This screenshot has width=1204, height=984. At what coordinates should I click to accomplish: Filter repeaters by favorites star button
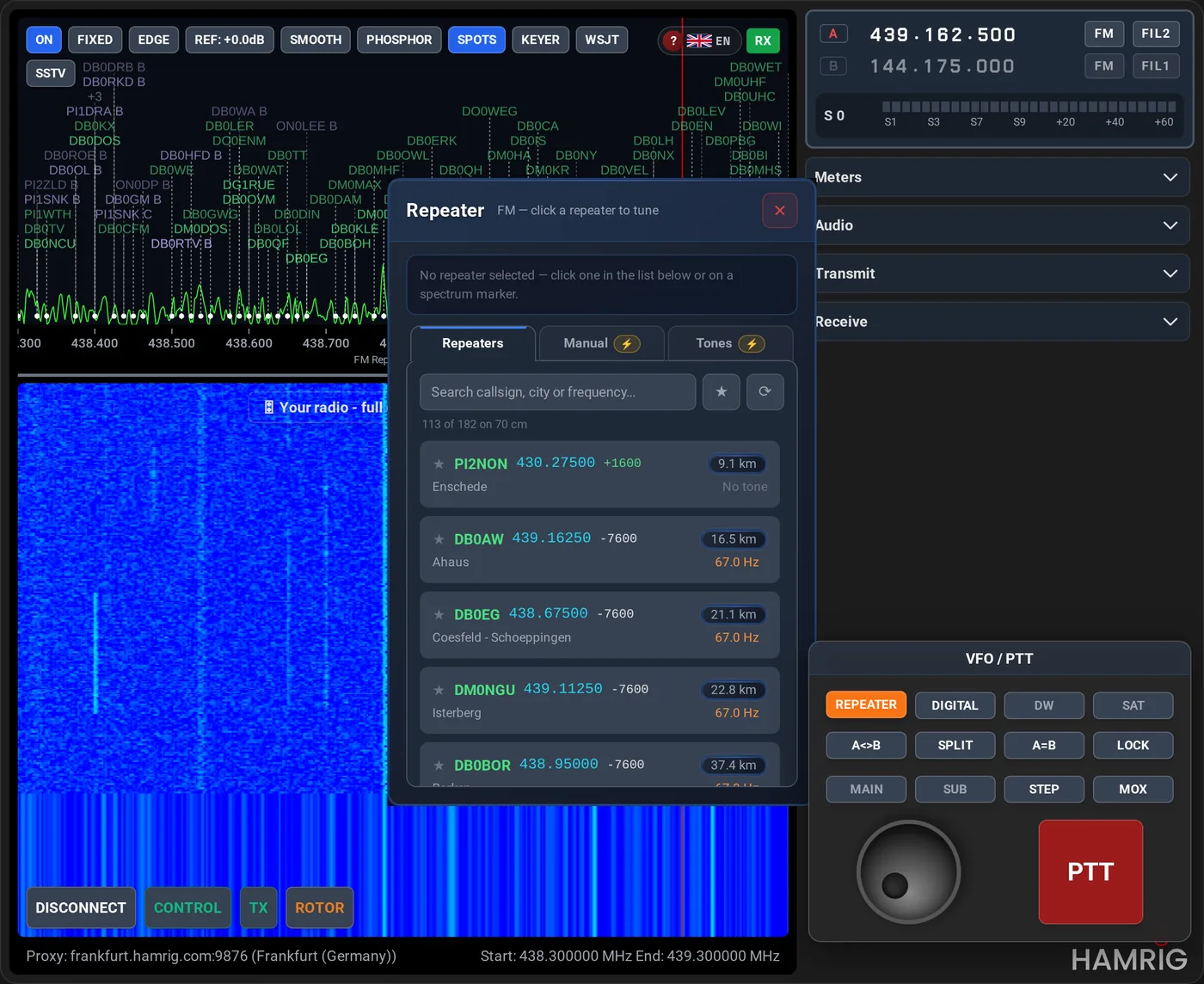click(722, 392)
